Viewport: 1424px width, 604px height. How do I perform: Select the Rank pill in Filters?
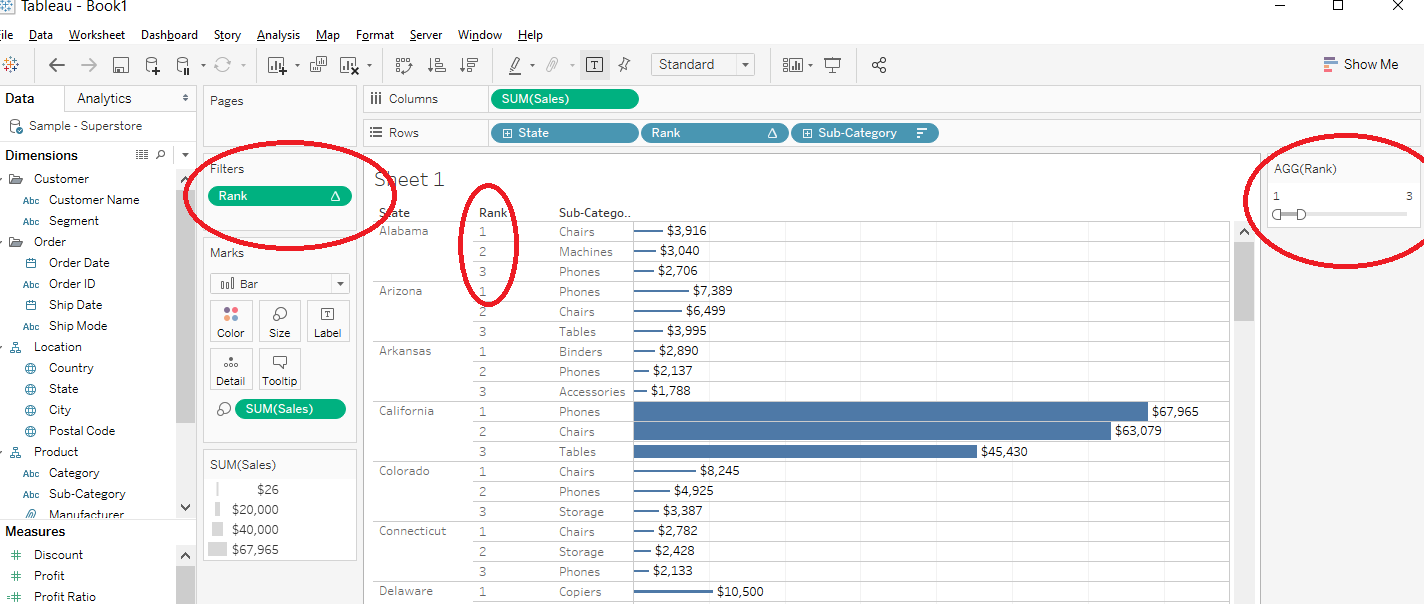click(279, 196)
